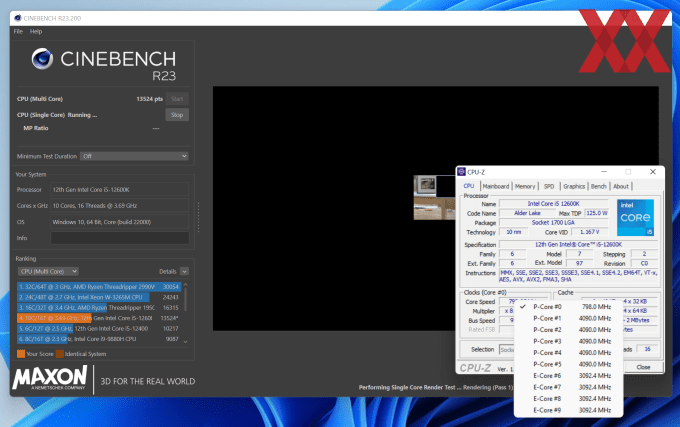Image resolution: width=680 pixels, height=427 pixels.
Task: Click the Your Score orange swatch
Action: (21, 354)
